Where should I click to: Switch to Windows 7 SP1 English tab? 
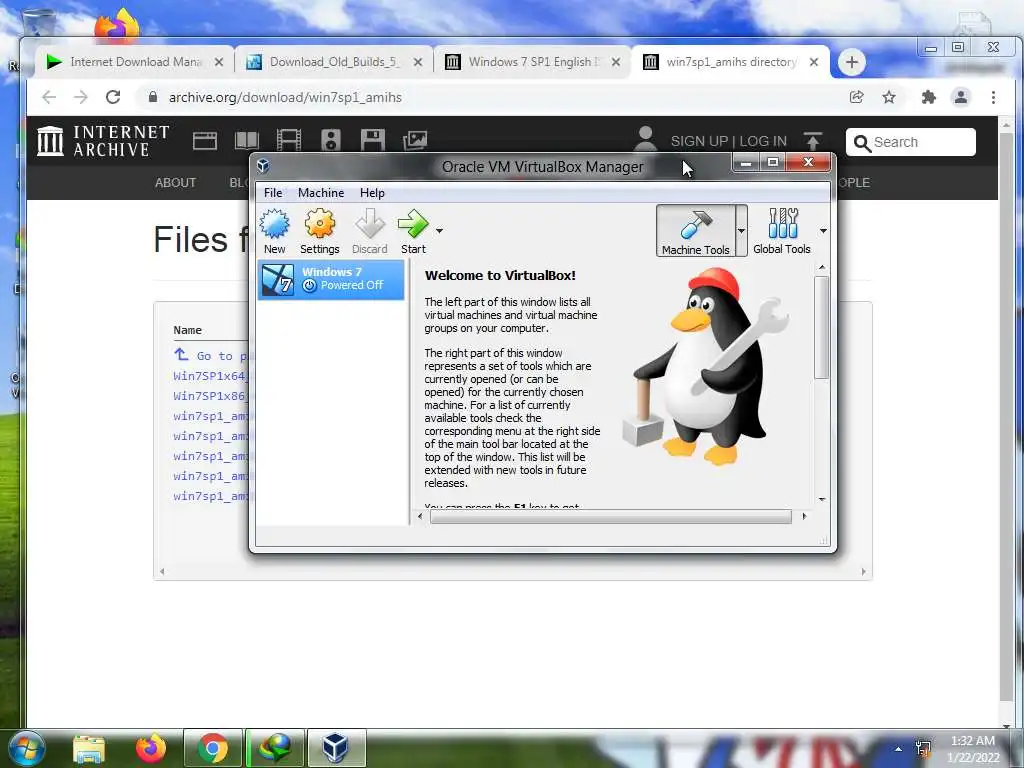point(532,62)
